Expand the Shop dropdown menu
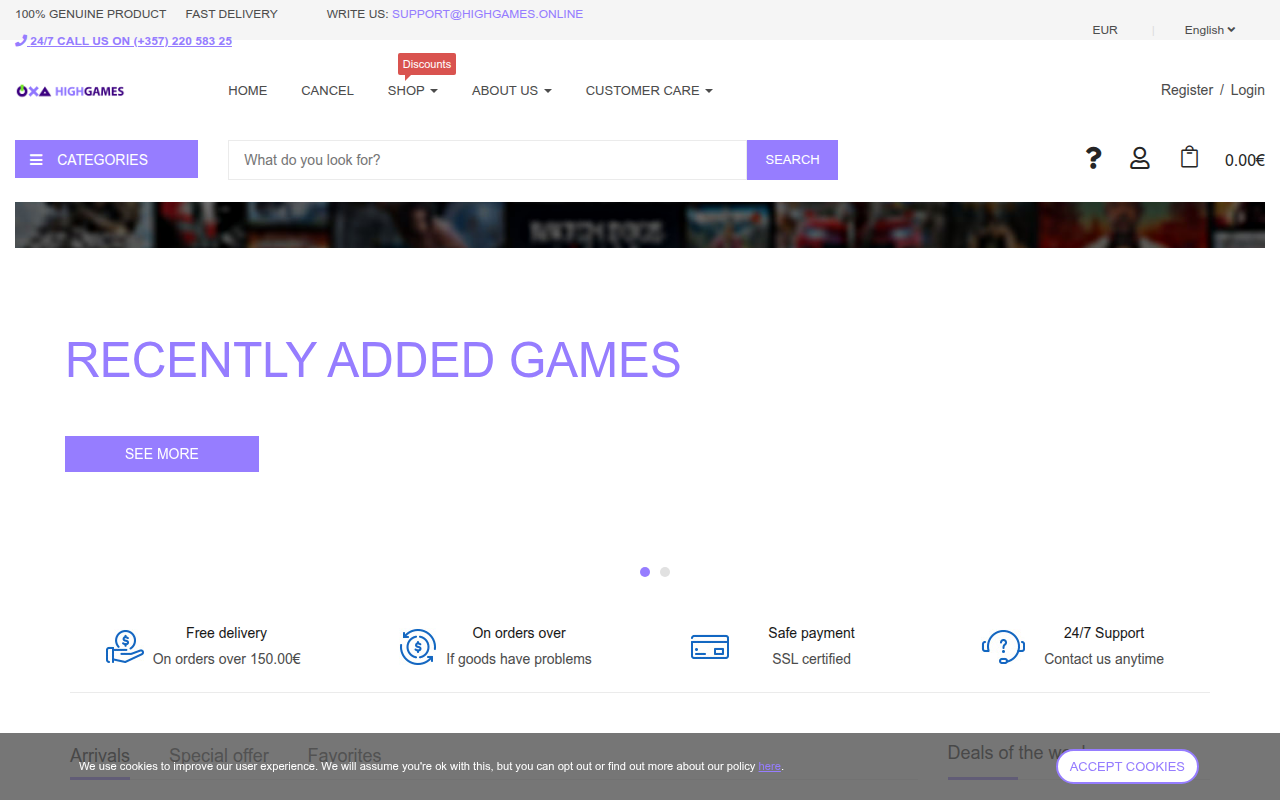 coord(413,90)
